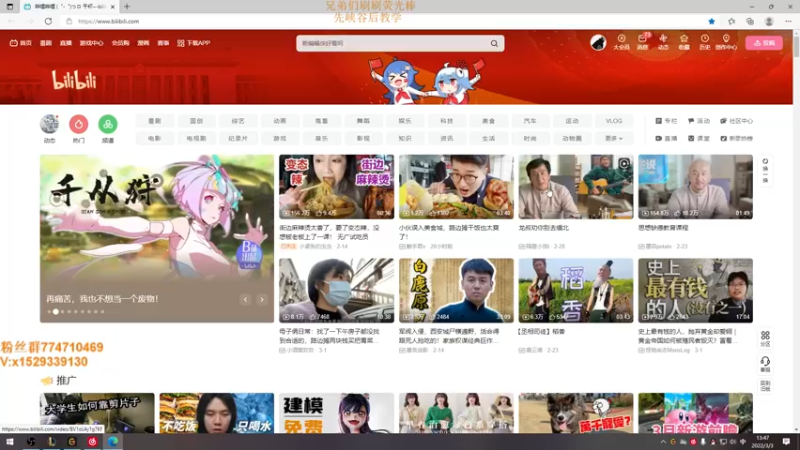Image resolution: width=800 pixels, height=450 pixels.
Task: Select the 国创 category button
Action: coord(196,121)
